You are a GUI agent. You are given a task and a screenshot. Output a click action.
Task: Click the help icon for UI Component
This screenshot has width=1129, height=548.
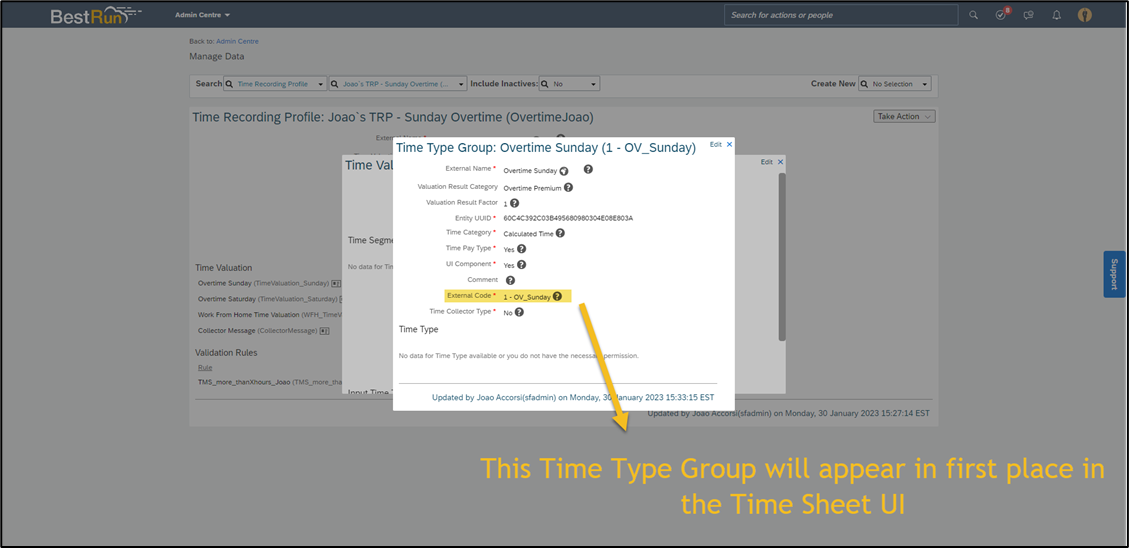tap(521, 264)
